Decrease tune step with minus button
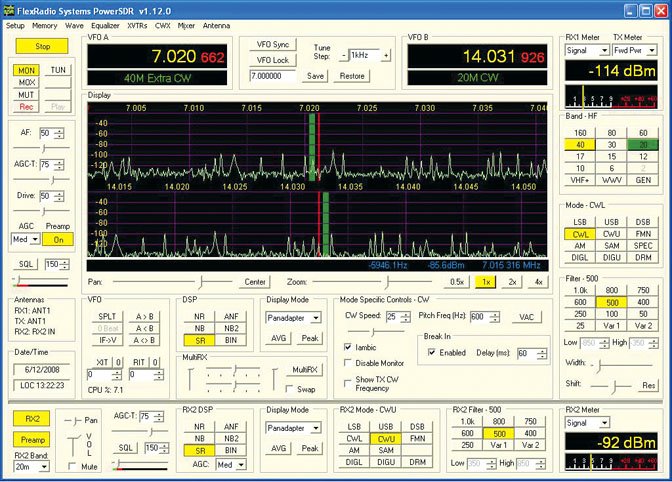This screenshot has height=482, width=672. click(x=343, y=55)
